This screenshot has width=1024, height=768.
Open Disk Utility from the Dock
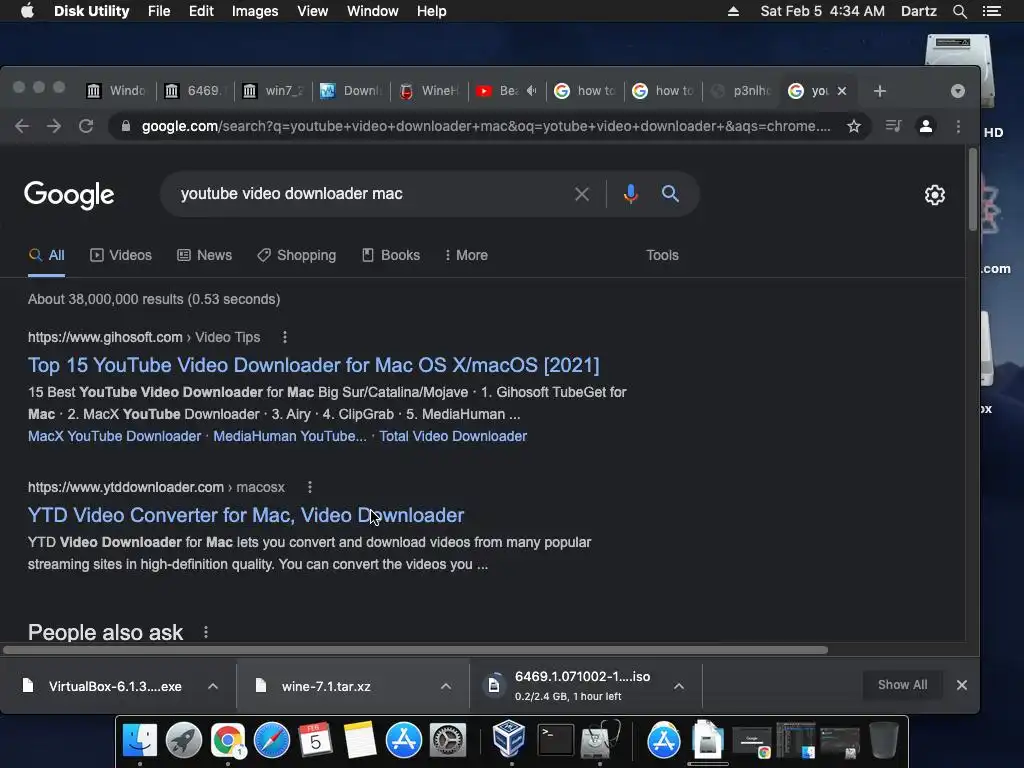point(599,739)
